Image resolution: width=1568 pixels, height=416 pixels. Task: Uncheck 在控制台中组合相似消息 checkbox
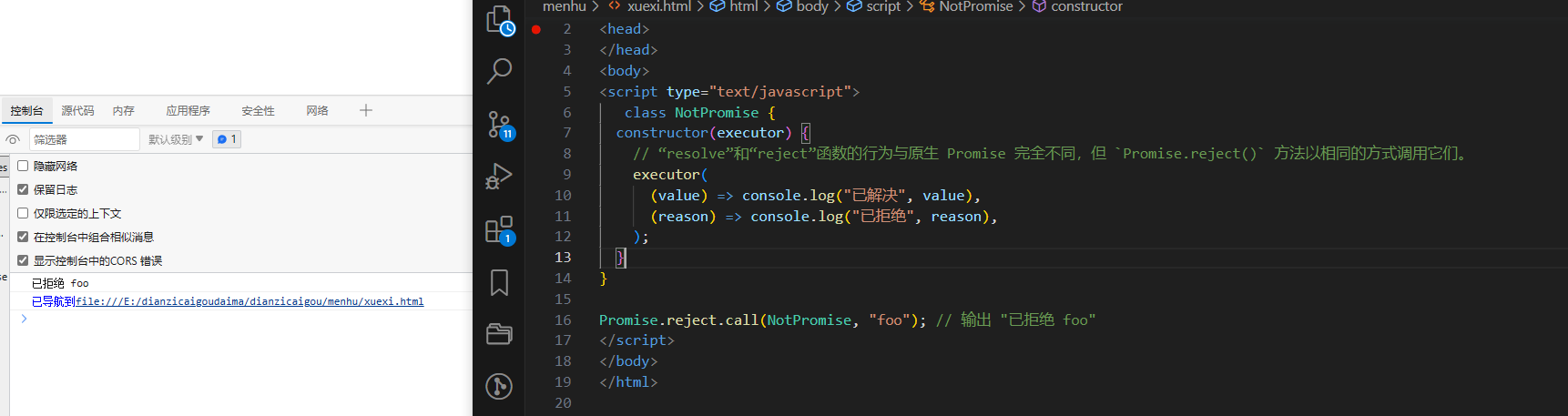click(23, 237)
